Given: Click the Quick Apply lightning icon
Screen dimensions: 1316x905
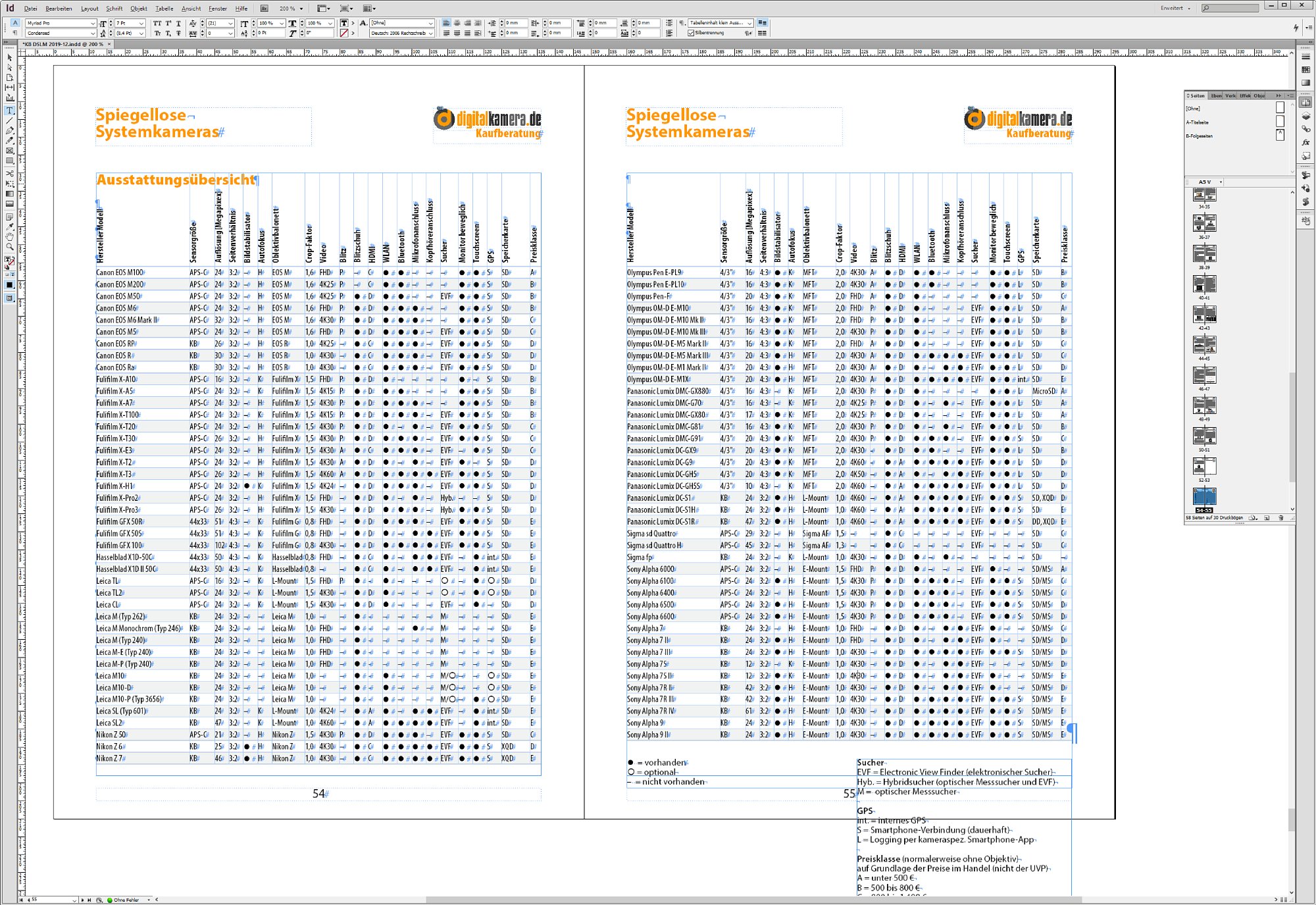Looking at the screenshot, I should (x=1296, y=28).
